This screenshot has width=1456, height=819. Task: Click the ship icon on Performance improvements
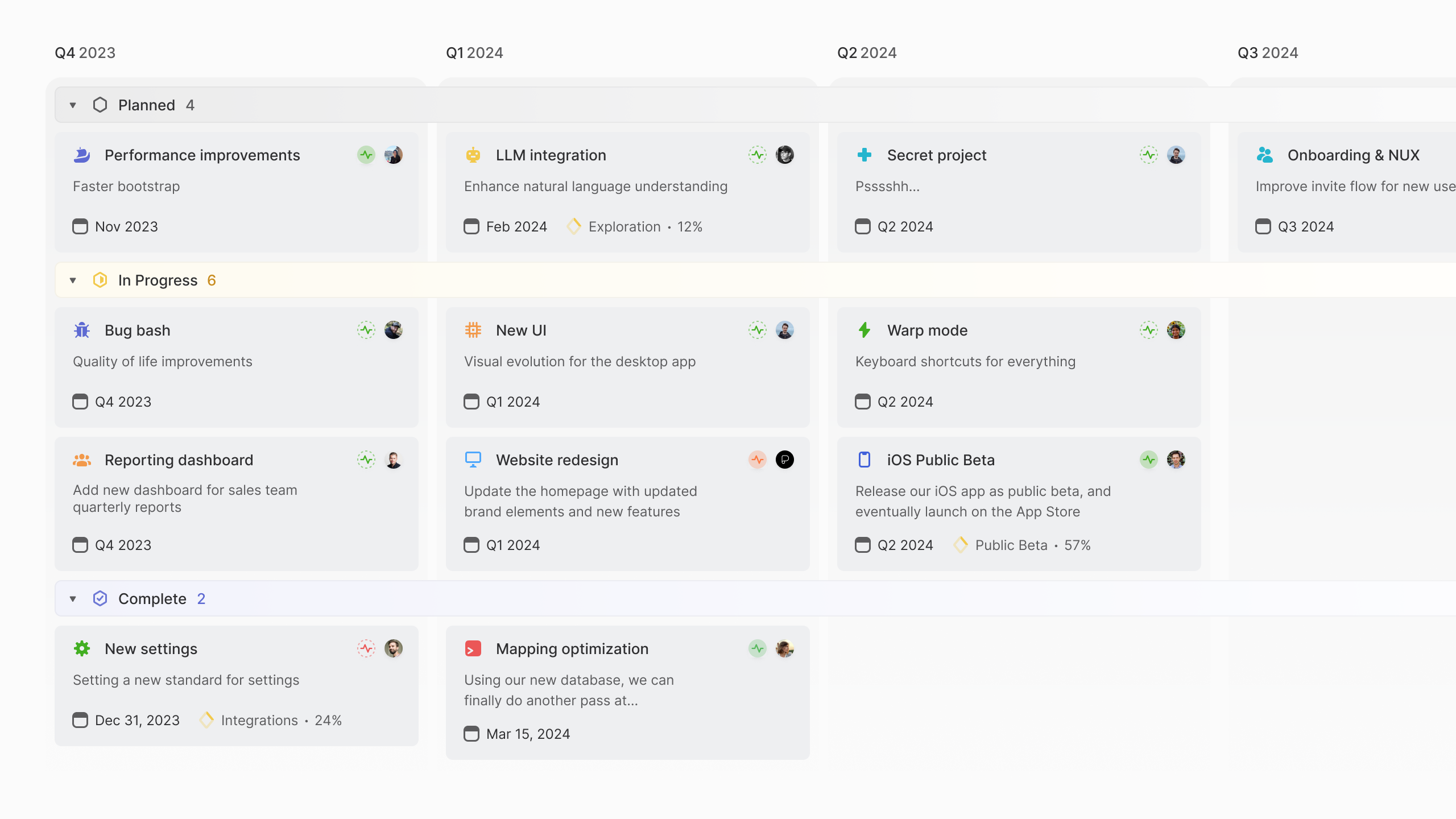pos(81,155)
